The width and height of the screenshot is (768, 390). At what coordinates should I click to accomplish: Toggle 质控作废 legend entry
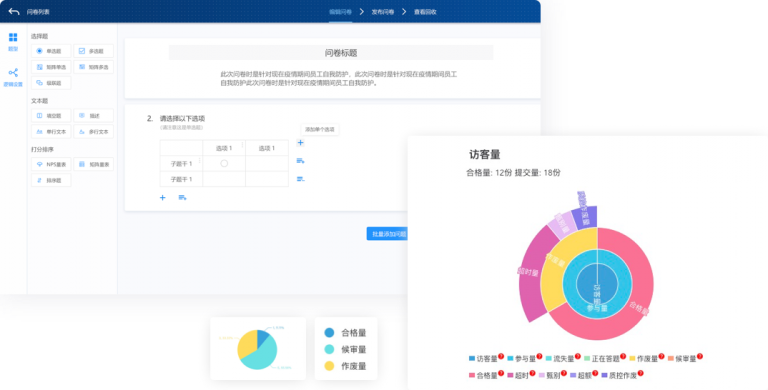[619, 376]
